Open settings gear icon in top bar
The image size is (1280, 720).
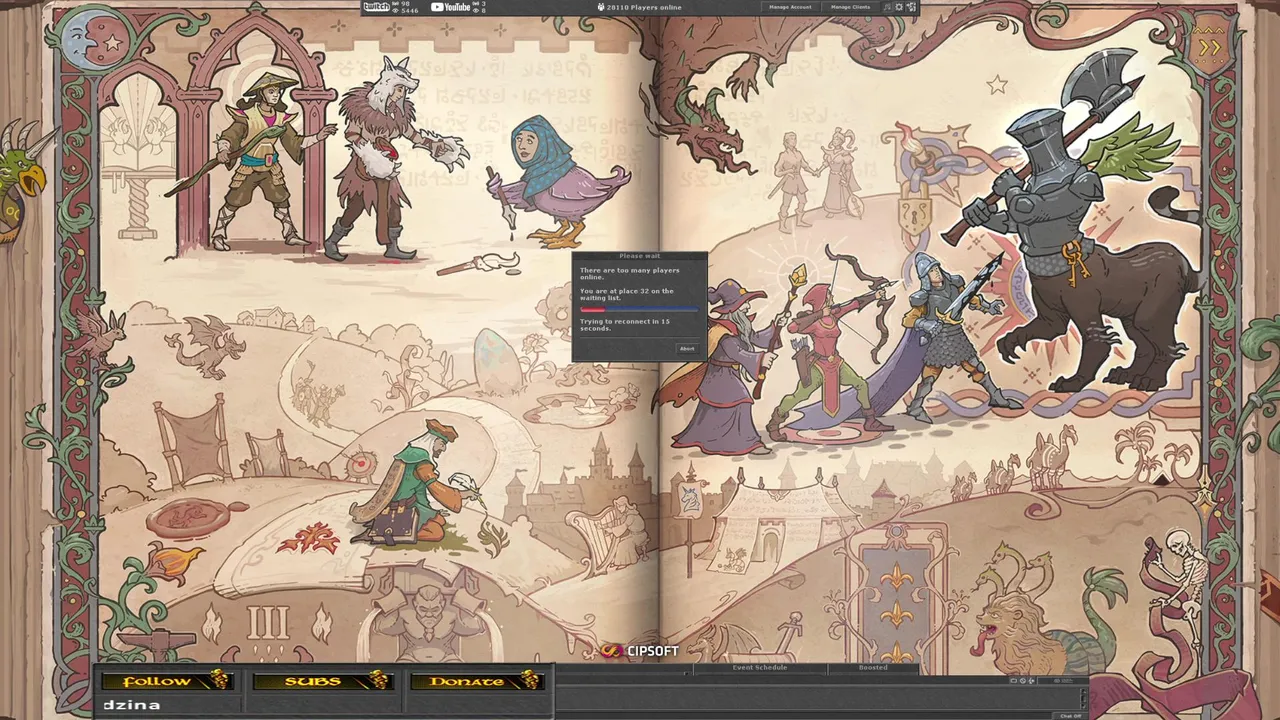pyautogui.click(x=899, y=7)
